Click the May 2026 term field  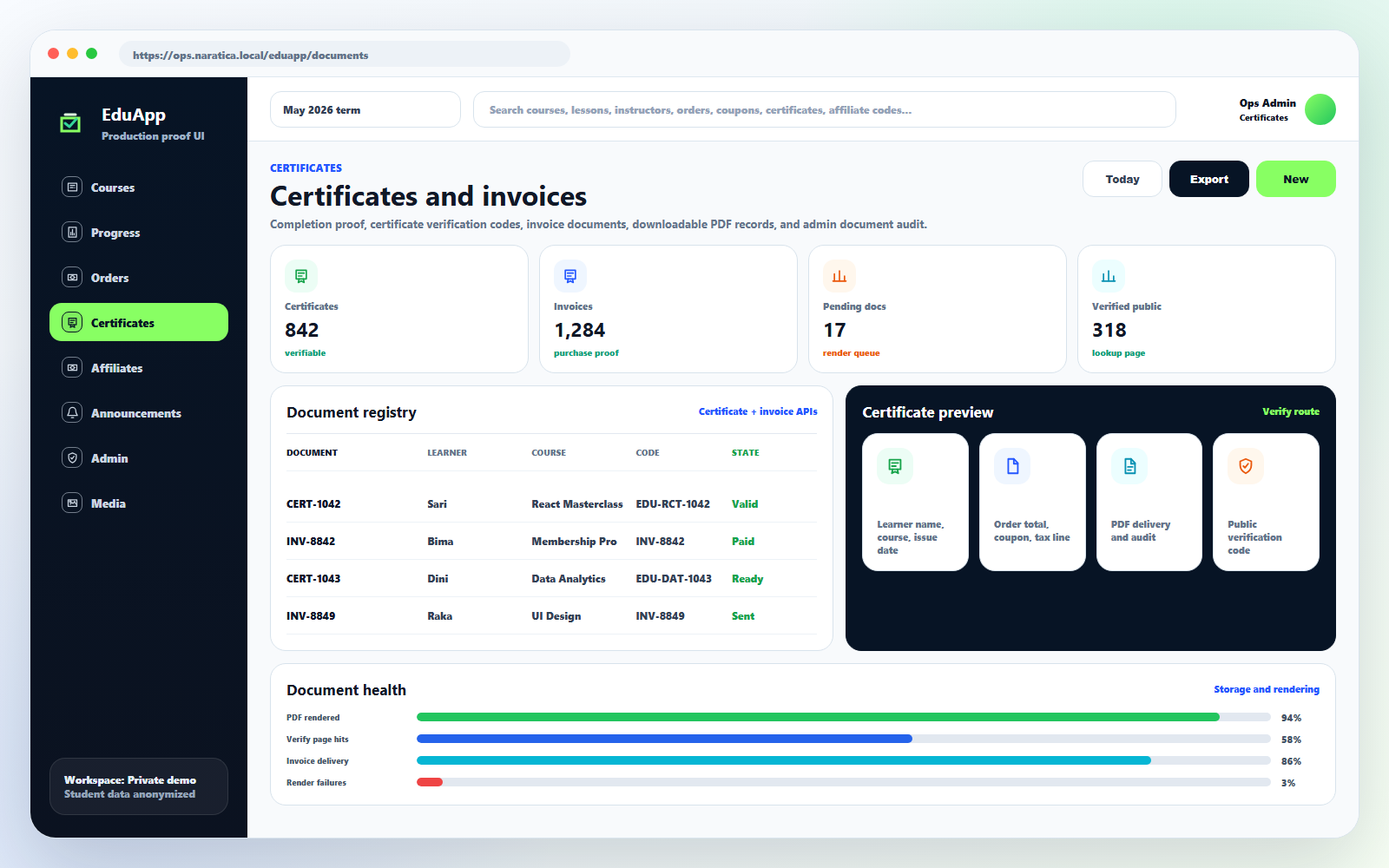click(365, 109)
